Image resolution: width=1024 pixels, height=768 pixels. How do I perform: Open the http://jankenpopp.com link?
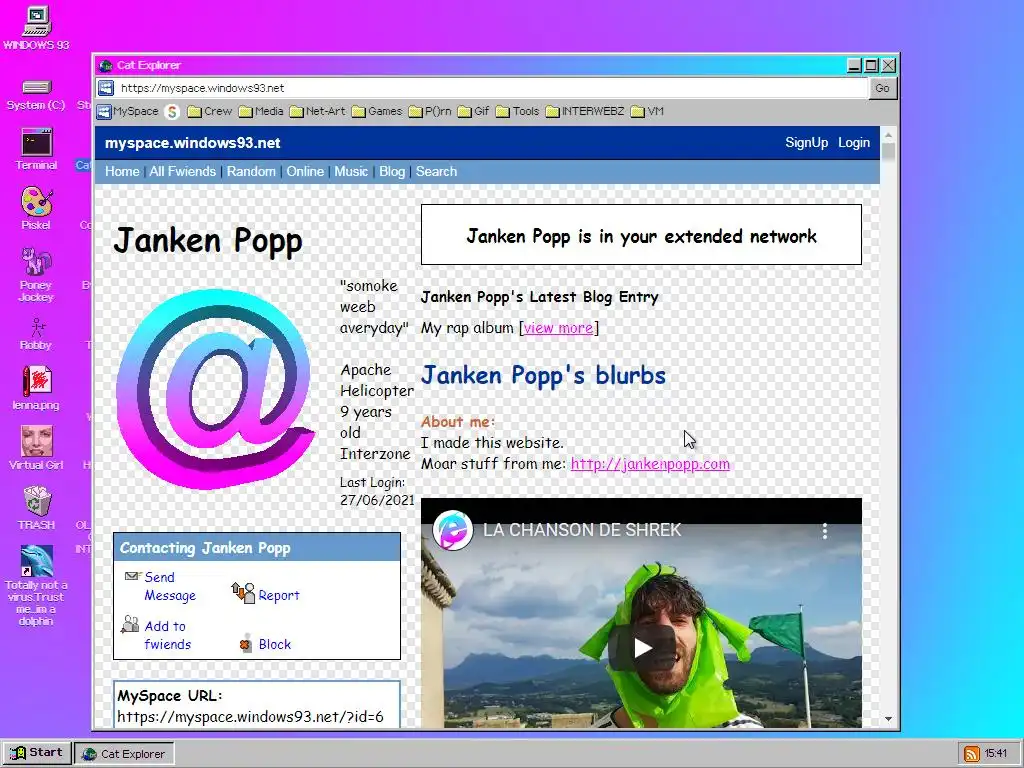point(650,464)
